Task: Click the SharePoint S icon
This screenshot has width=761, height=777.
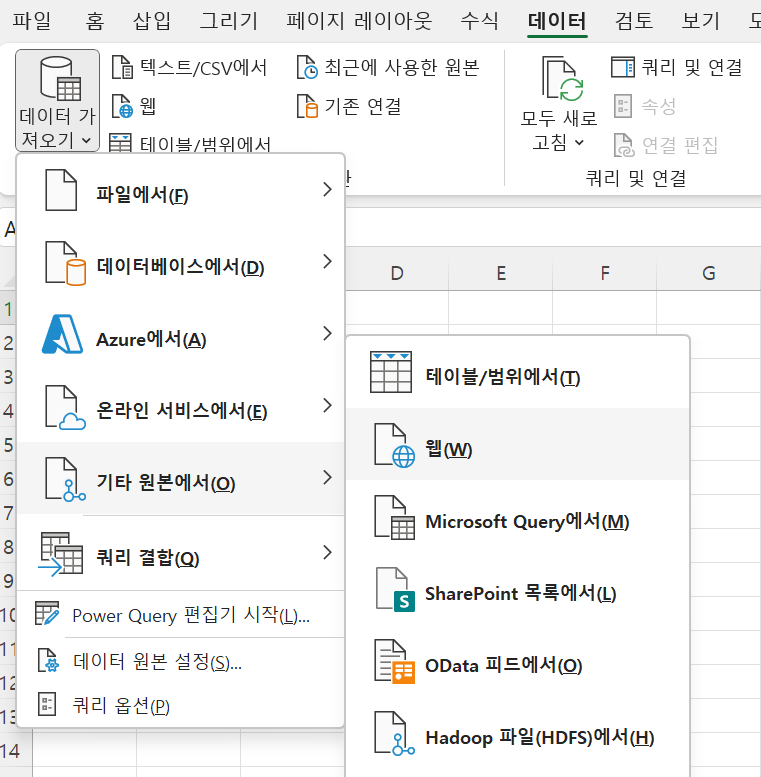Action: pyautogui.click(x=395, y=590)
